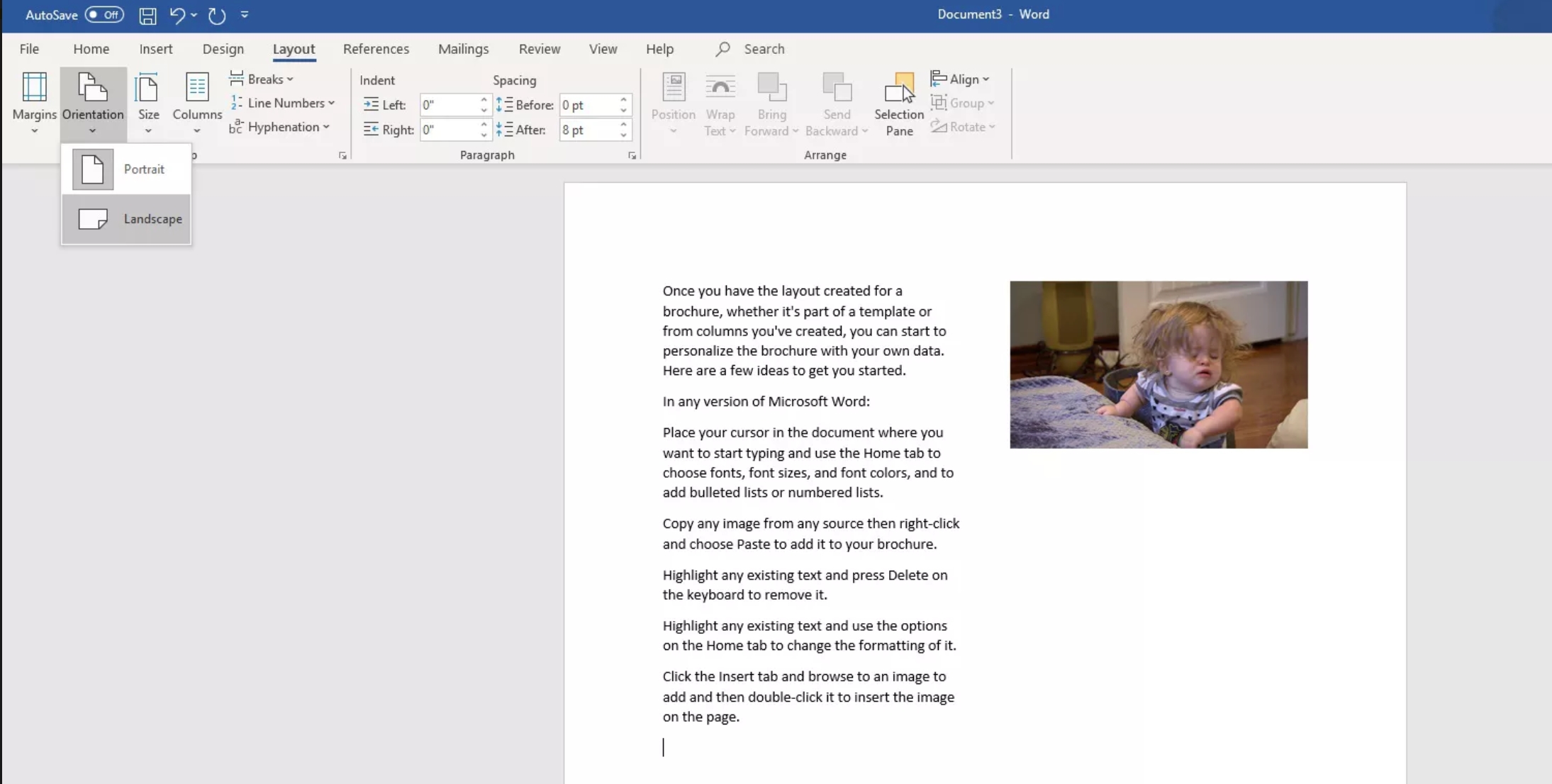1552x784 pixels.
Task: Open the Paragraph dialog launcher
Action: 632,156
